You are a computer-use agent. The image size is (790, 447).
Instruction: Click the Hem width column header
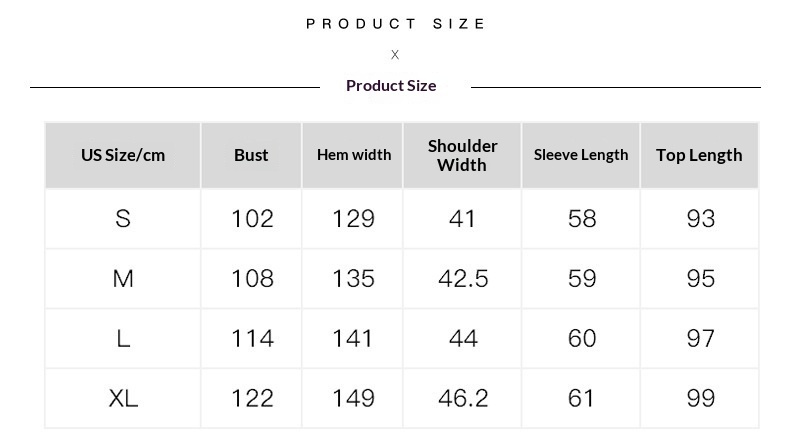pos(354,155)
